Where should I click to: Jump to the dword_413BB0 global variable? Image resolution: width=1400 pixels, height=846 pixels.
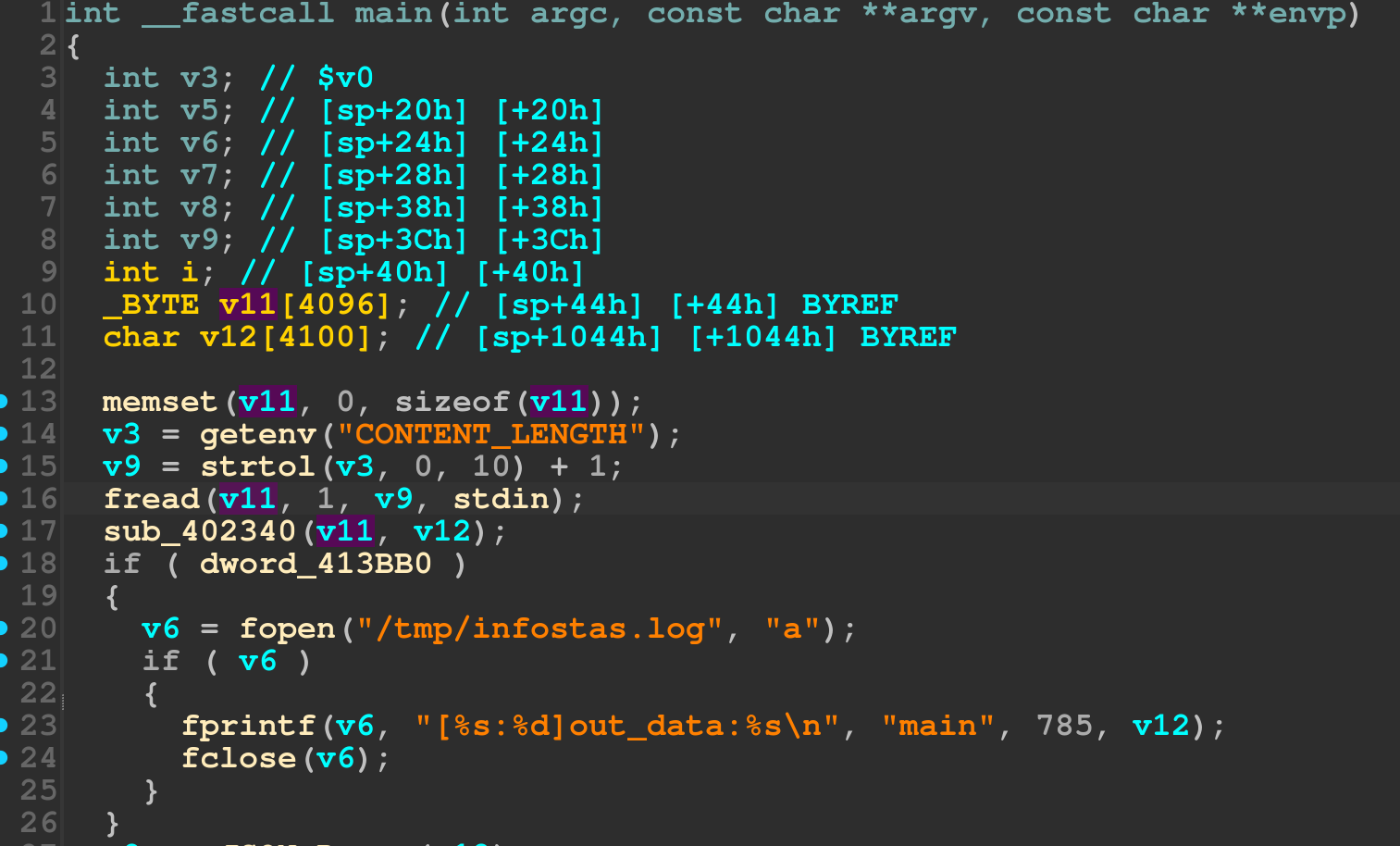pos(316,564)
